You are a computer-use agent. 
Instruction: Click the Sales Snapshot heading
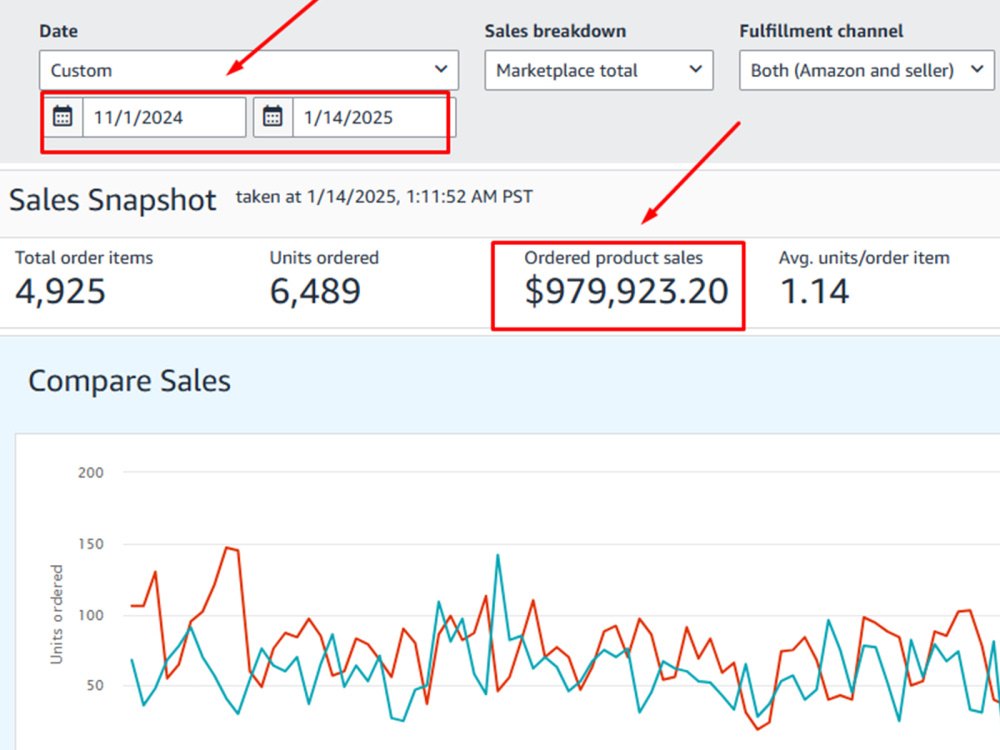[x=113, y=200]
